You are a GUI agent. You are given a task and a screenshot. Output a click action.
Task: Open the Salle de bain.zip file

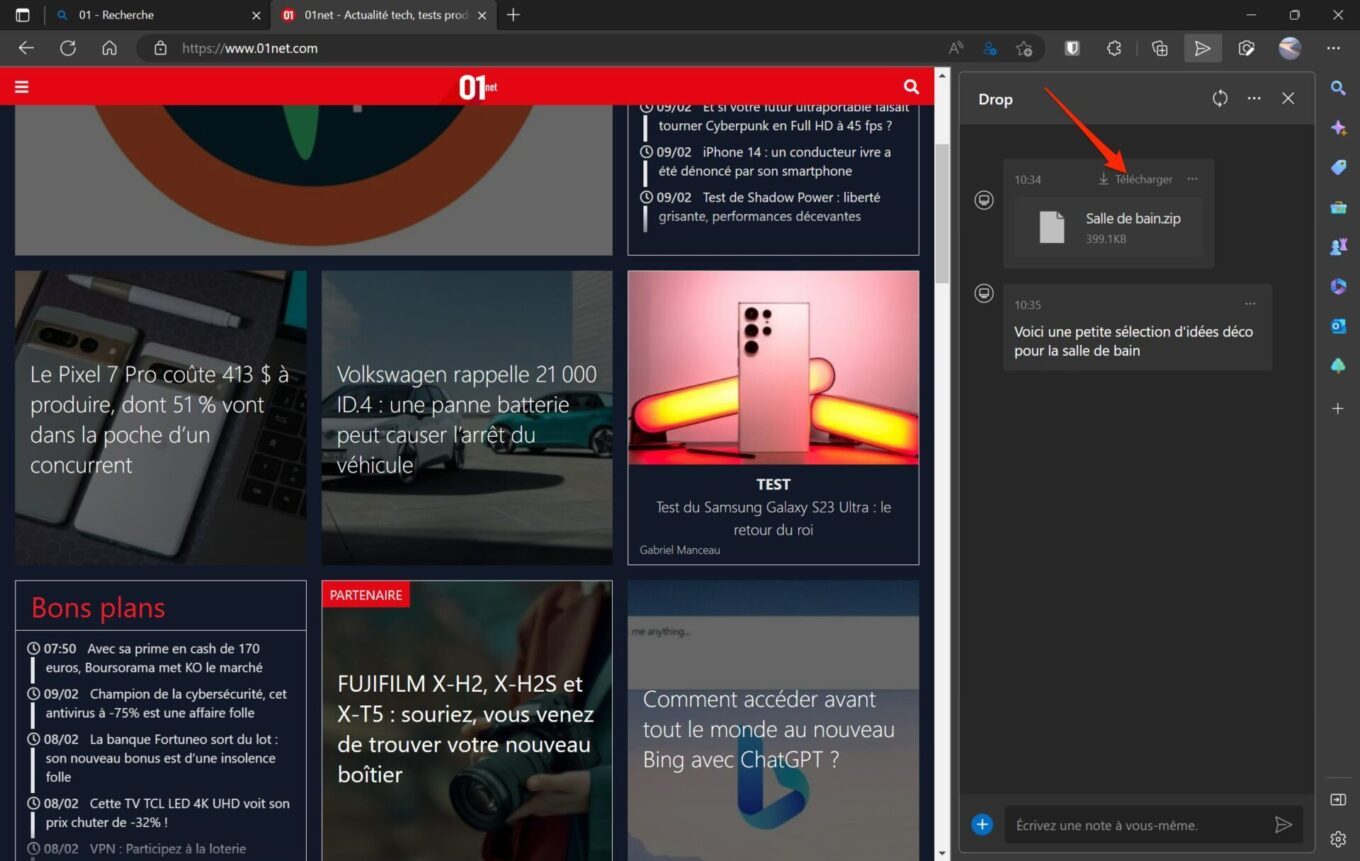click(x=1108, y=227)
